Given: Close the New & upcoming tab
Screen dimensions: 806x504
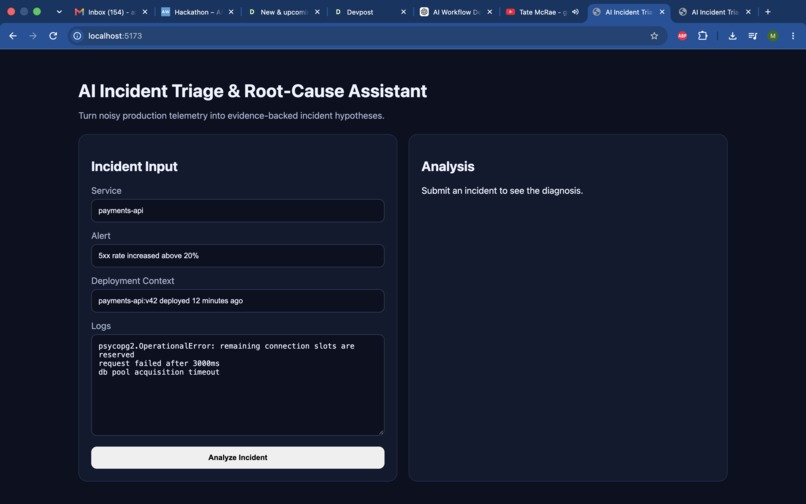Looking at the screenshot, I should [317, 12].
